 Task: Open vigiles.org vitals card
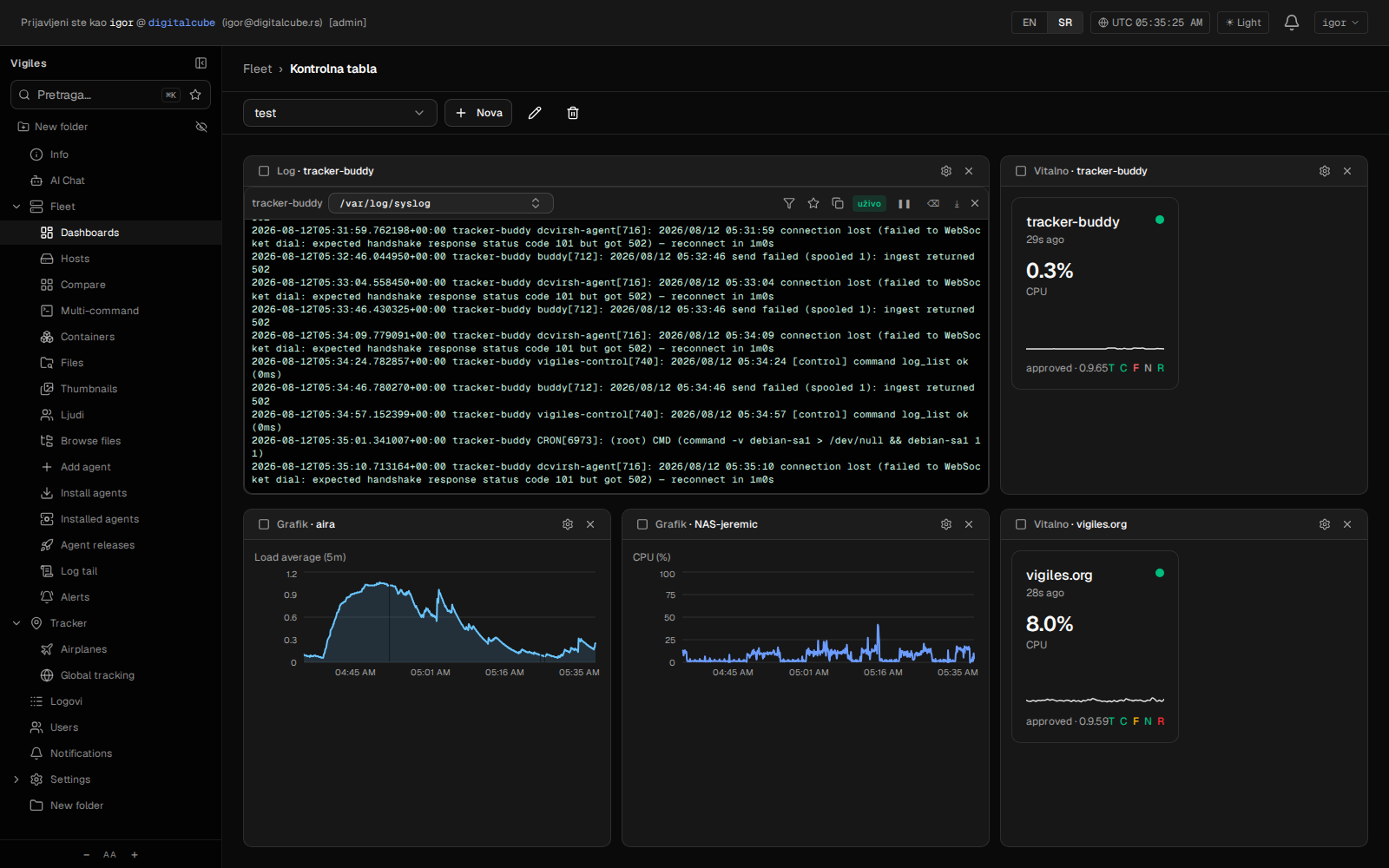tap(1095, 647)
